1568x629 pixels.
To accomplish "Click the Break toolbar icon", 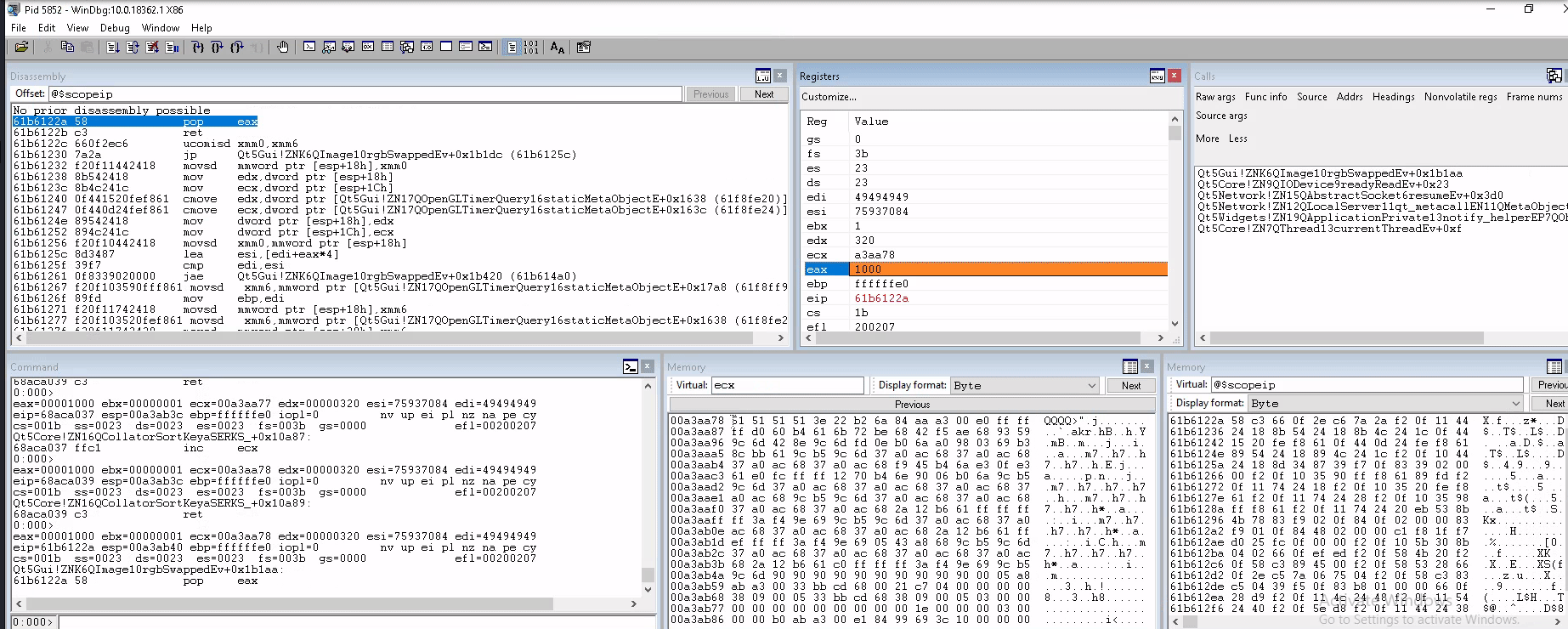I will pyautogui.click(x=173, y=48).
